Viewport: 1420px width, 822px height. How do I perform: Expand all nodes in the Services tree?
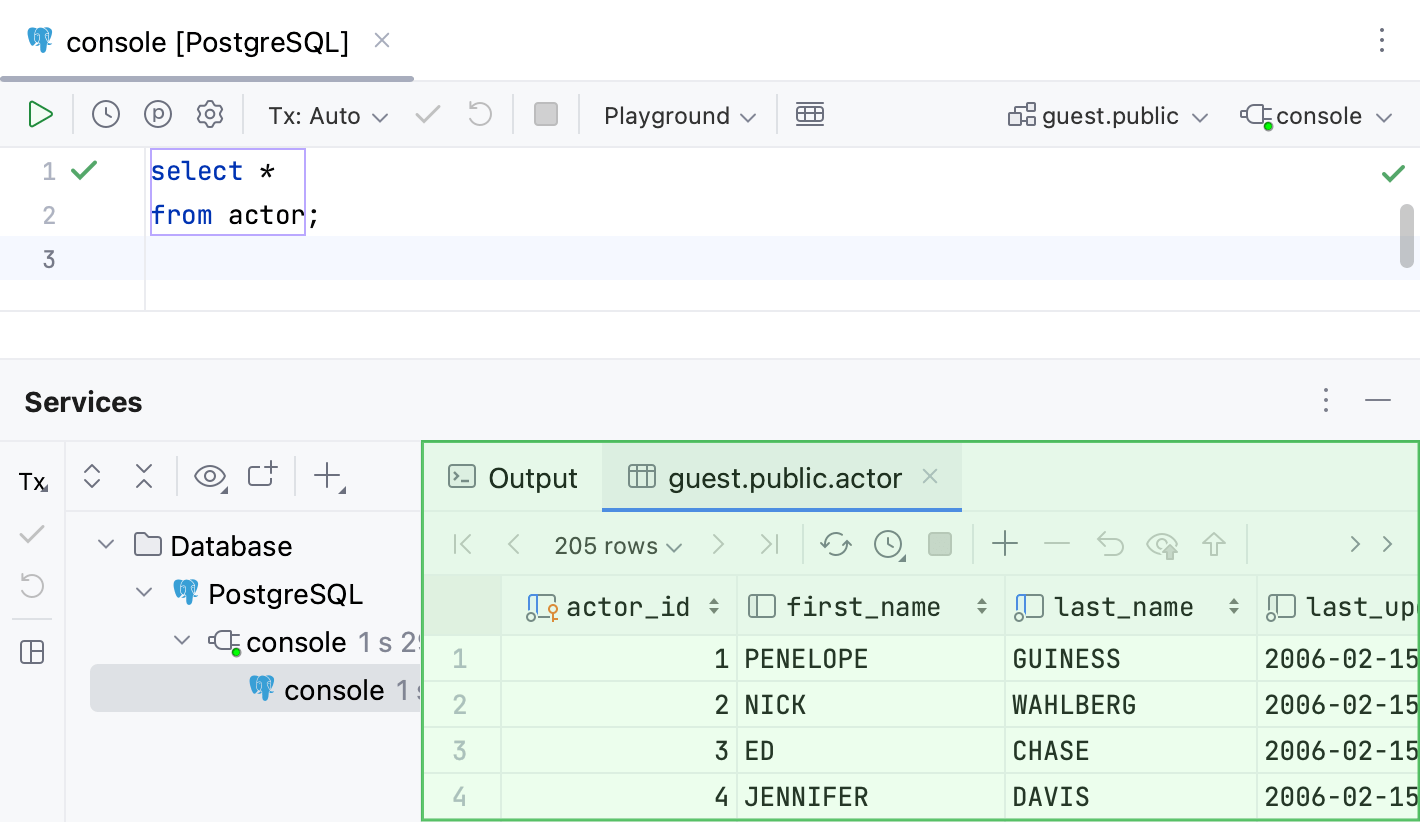click(x=91, y=477)
